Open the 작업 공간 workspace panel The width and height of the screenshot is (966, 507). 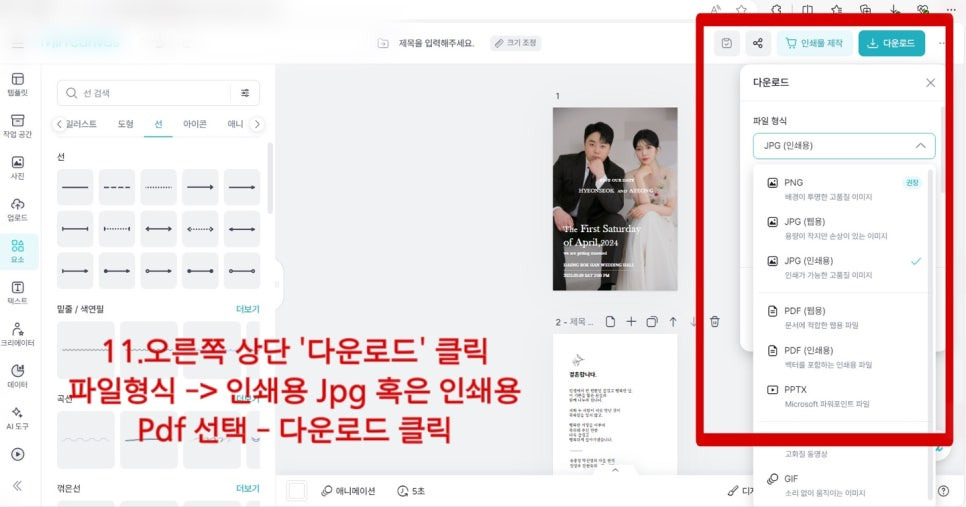[17, 126]
